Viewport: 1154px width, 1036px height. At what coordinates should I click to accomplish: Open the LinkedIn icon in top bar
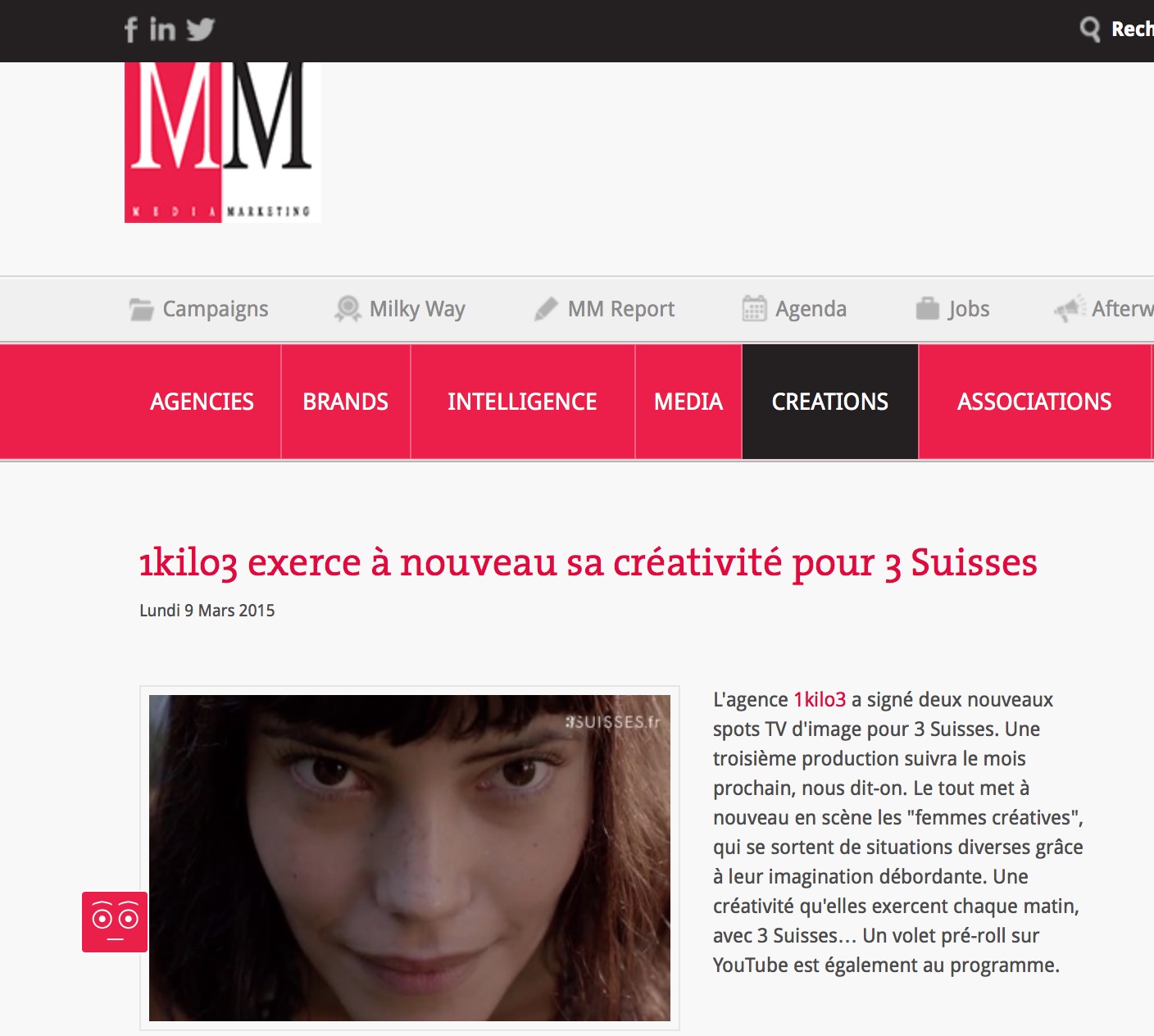pos(162,30)
